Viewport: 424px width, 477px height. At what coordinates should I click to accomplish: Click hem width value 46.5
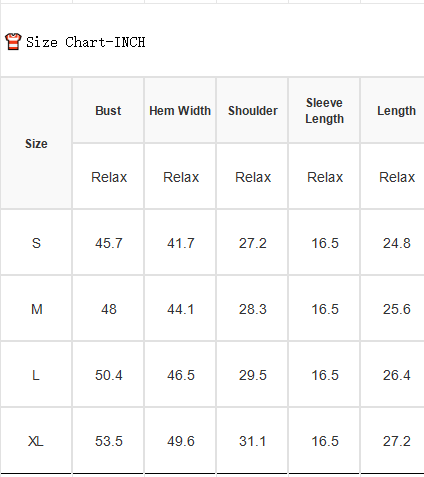tap(181, 375)
